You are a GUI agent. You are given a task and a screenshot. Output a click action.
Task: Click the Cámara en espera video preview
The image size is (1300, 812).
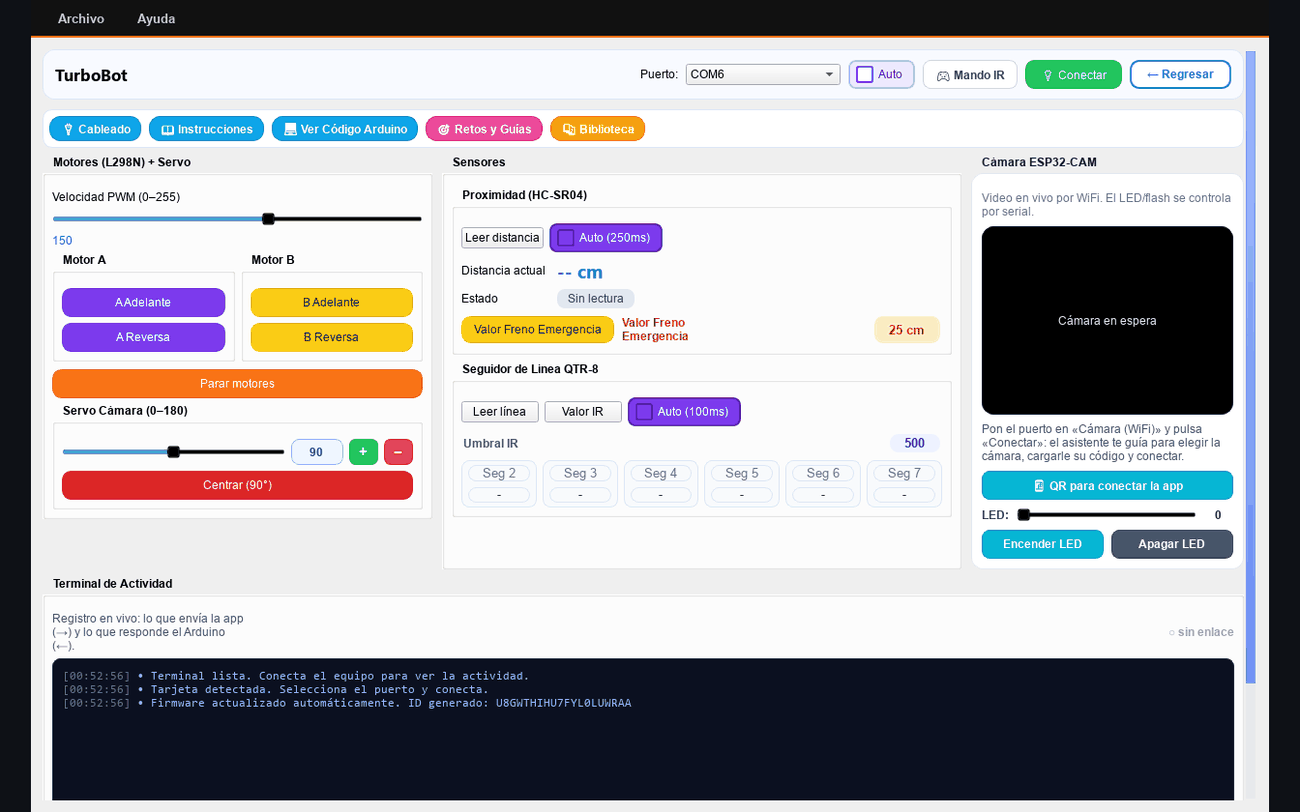coord(1107,320)
